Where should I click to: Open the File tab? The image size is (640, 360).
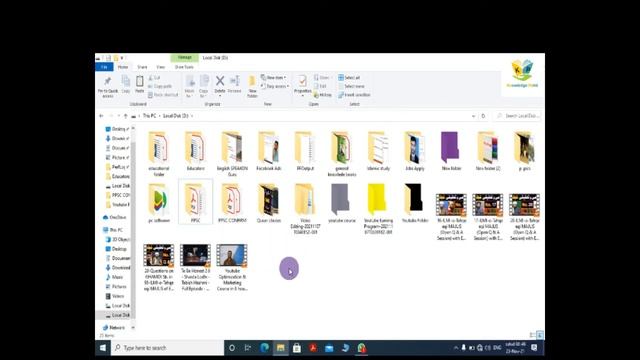click(104, 67)
